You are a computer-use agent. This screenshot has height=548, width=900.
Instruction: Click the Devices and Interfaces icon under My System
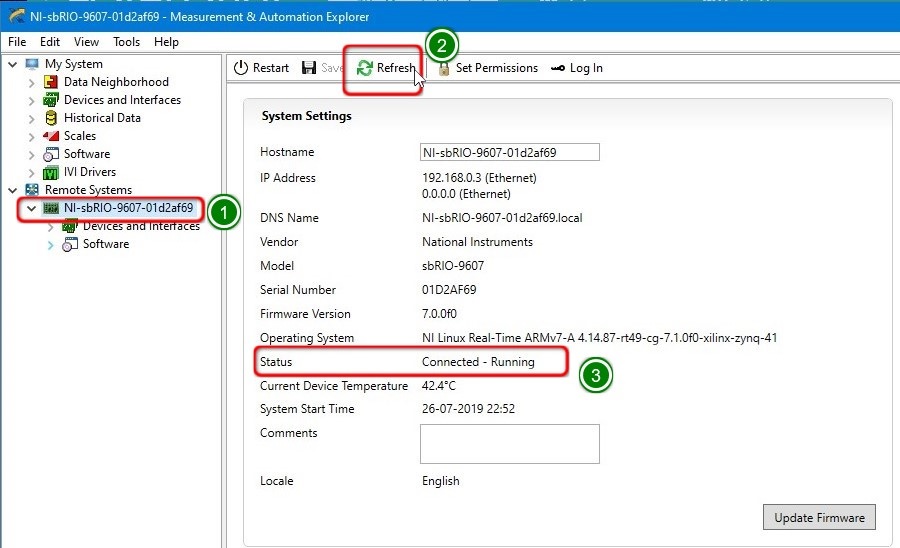pos(51,100)
